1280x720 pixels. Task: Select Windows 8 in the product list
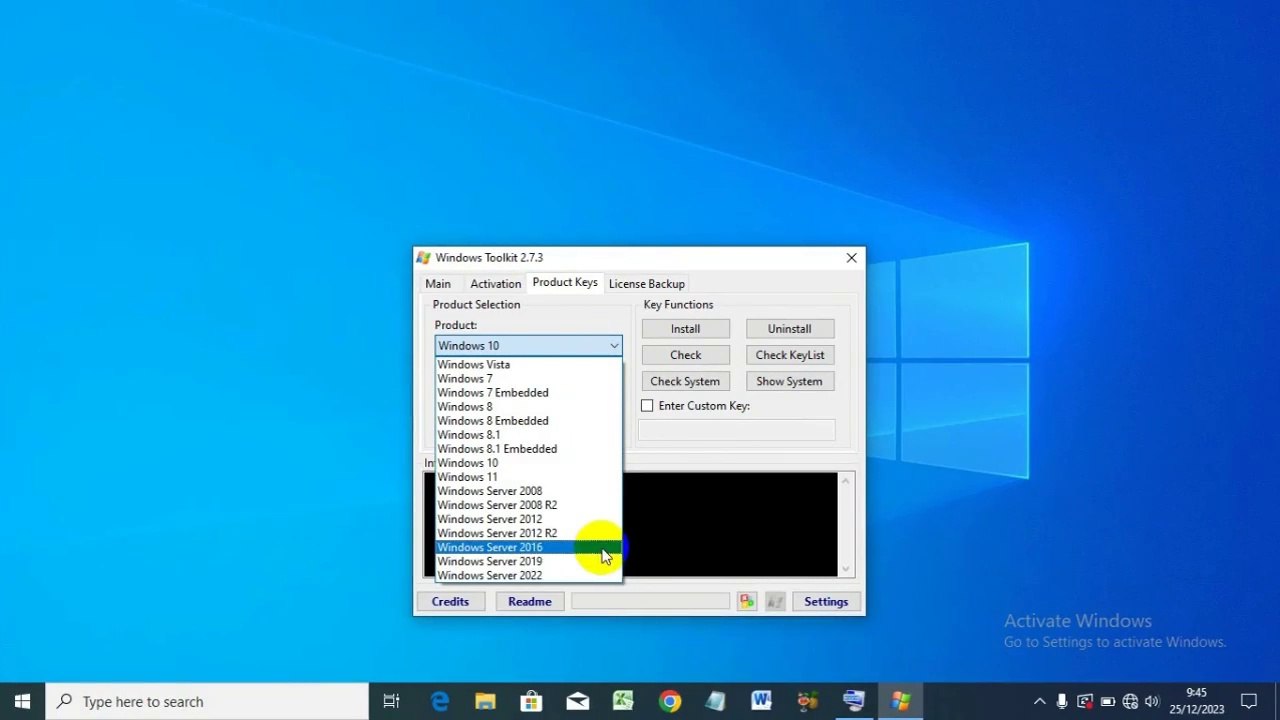pyautogui.click(x=528, y=406)
